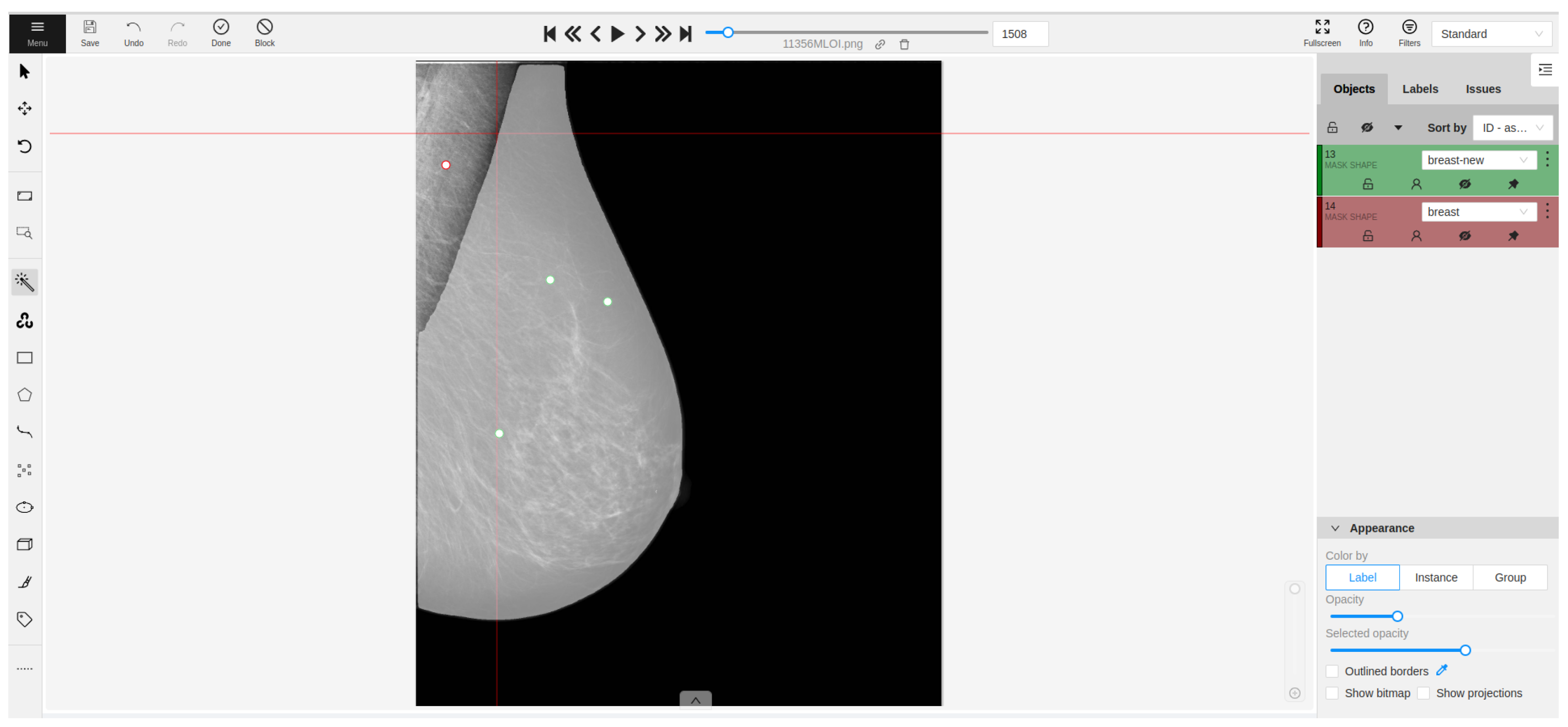
Task: Click frame number input 1508
Action: (1020, 34)
